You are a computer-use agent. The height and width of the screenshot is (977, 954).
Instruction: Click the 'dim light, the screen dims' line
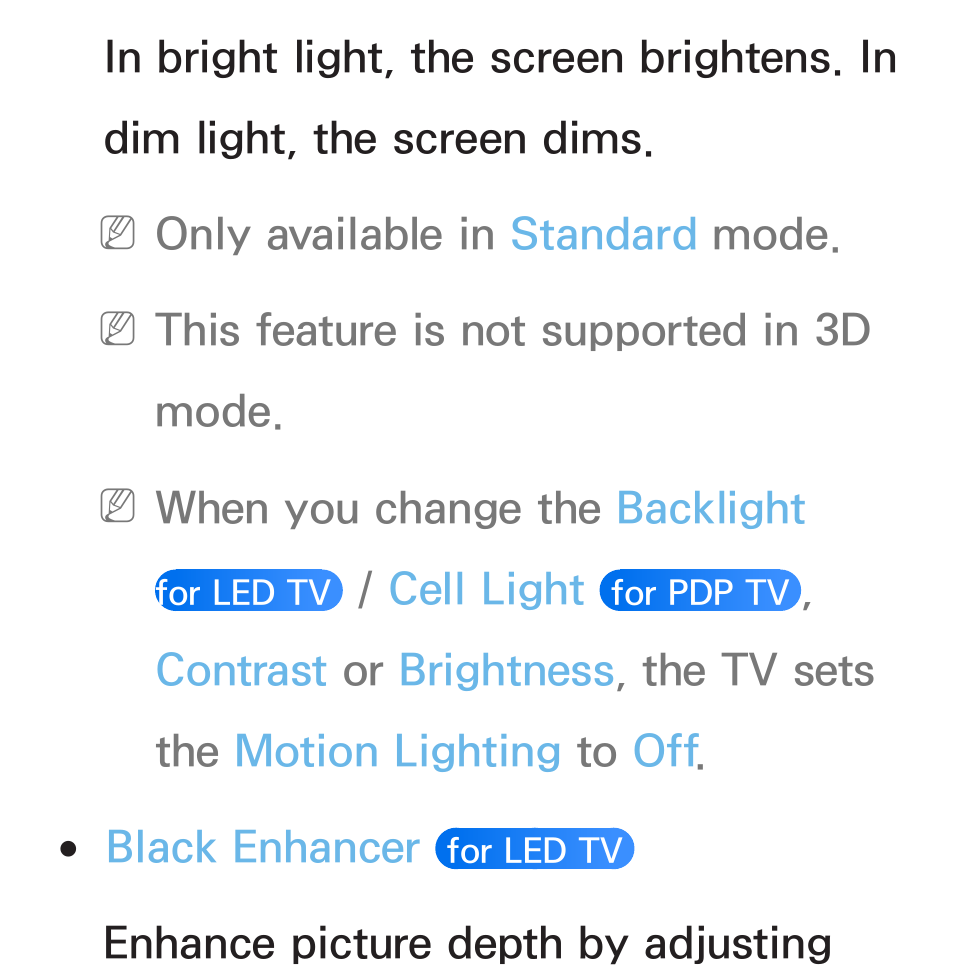378,138
